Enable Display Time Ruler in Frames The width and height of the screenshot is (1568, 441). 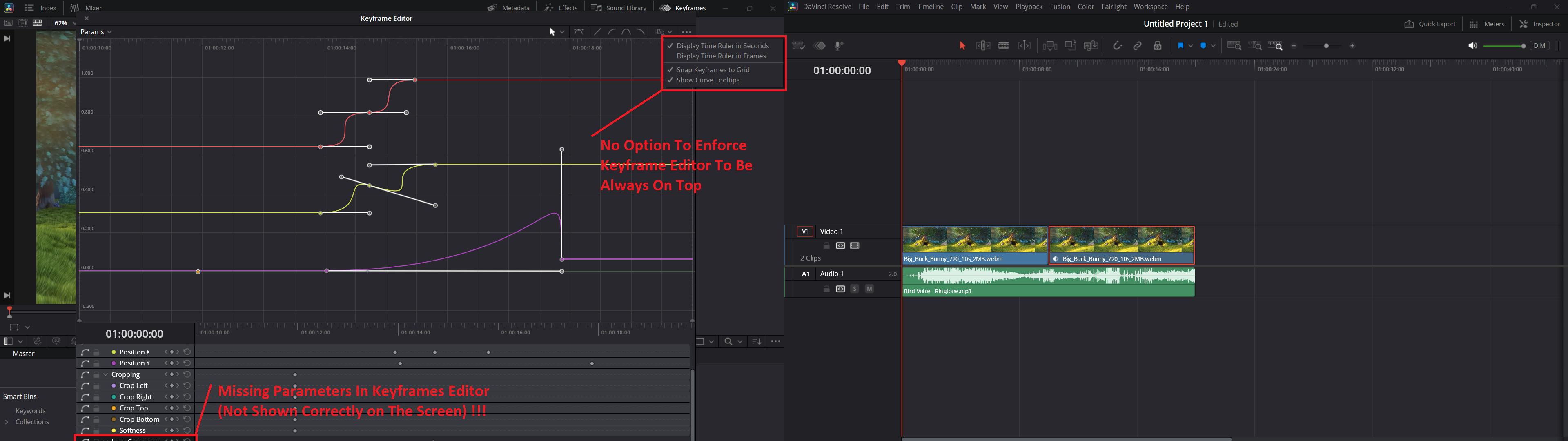(721, 56)
